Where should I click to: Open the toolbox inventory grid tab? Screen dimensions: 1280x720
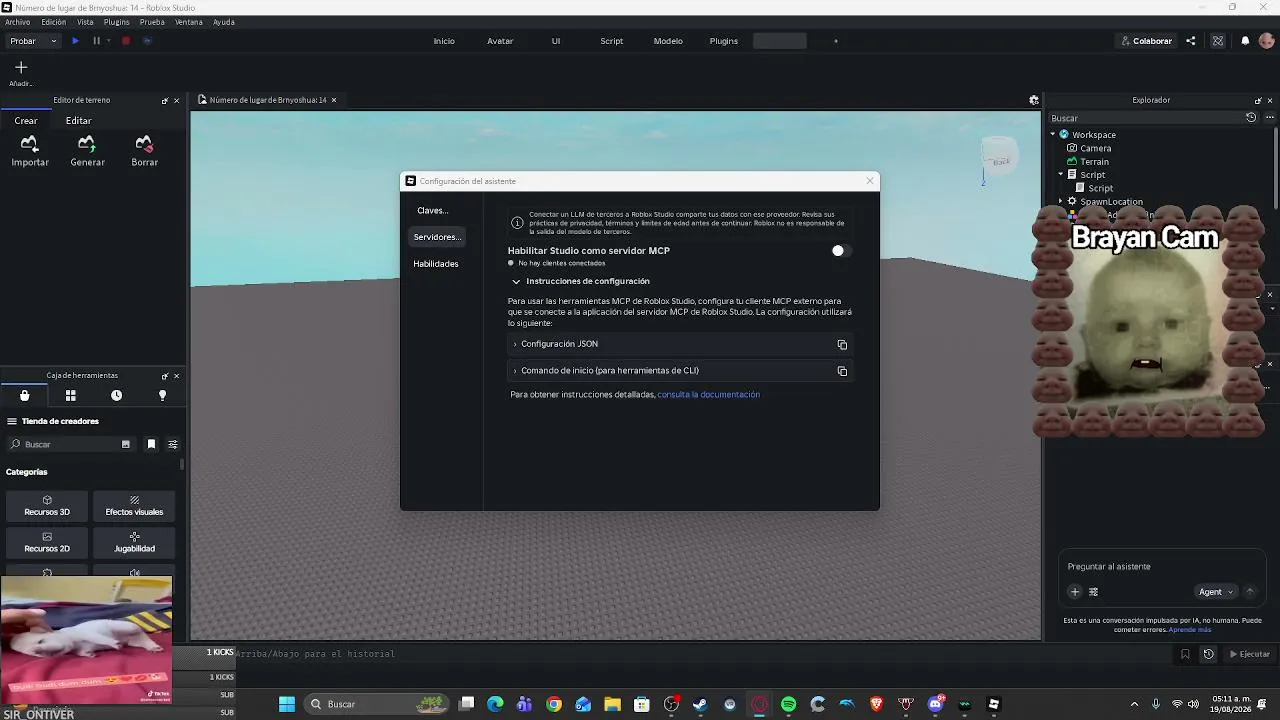pos(70,396)
